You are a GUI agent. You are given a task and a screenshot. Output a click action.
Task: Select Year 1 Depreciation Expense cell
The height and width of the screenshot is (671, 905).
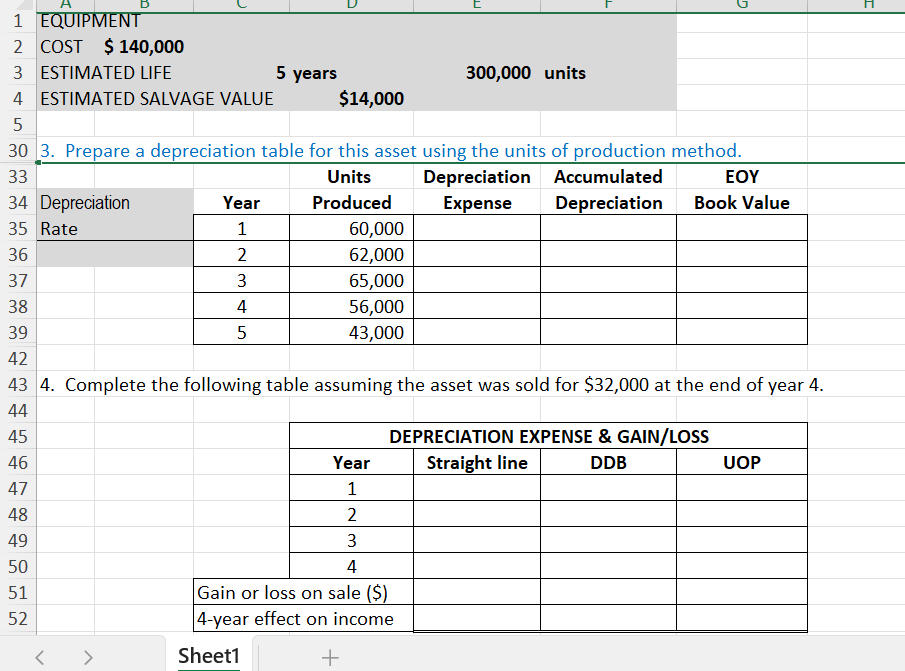click(477, 228)
